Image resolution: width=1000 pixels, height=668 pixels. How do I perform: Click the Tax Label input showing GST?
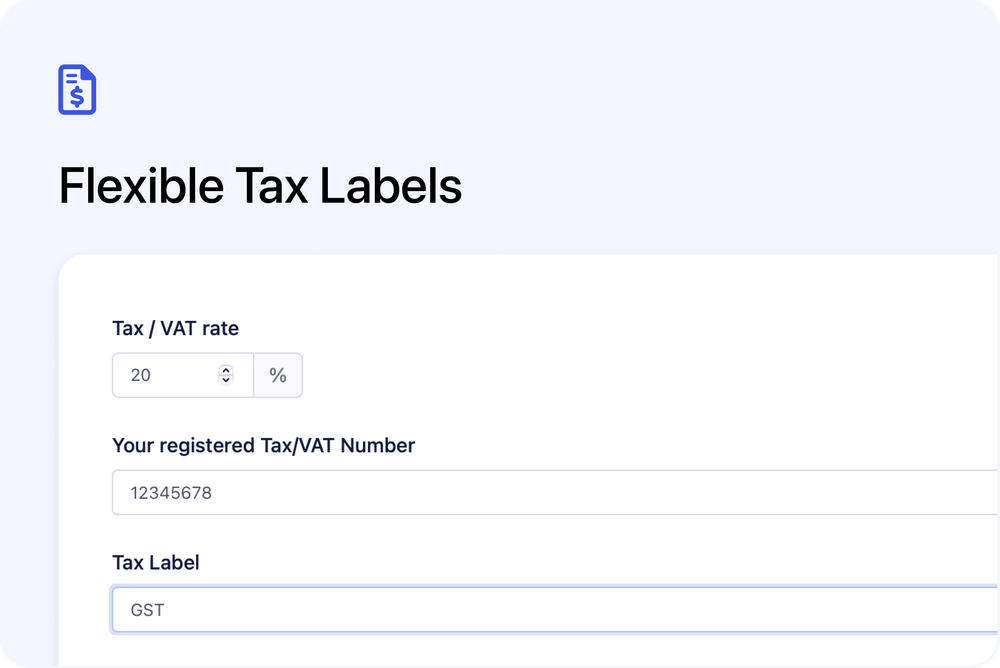[400, 609]
